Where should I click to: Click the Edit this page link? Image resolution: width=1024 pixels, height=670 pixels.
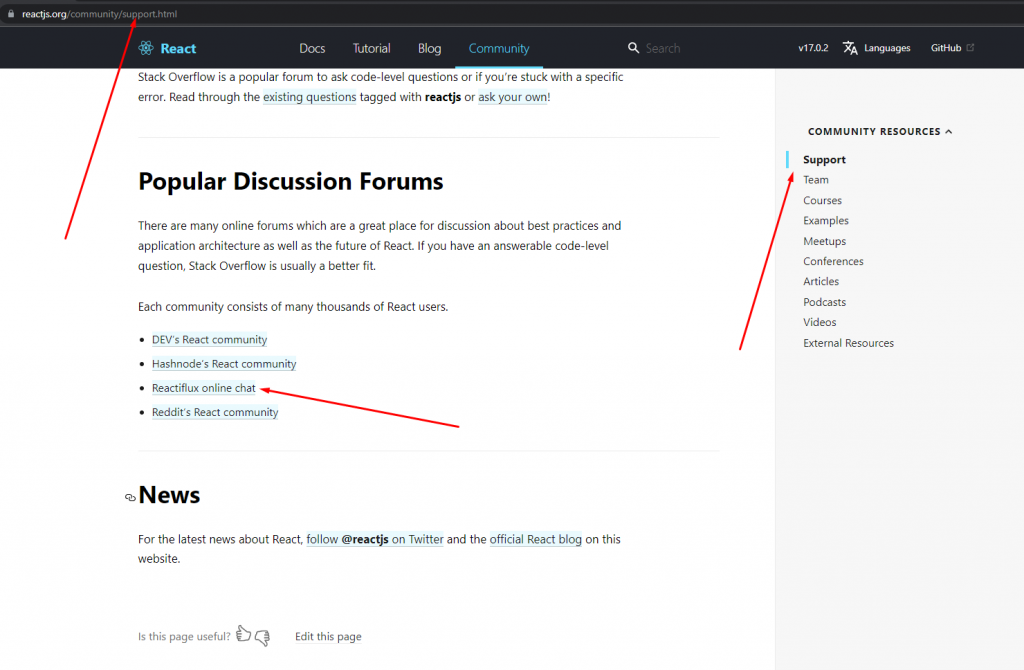point(328,636)
